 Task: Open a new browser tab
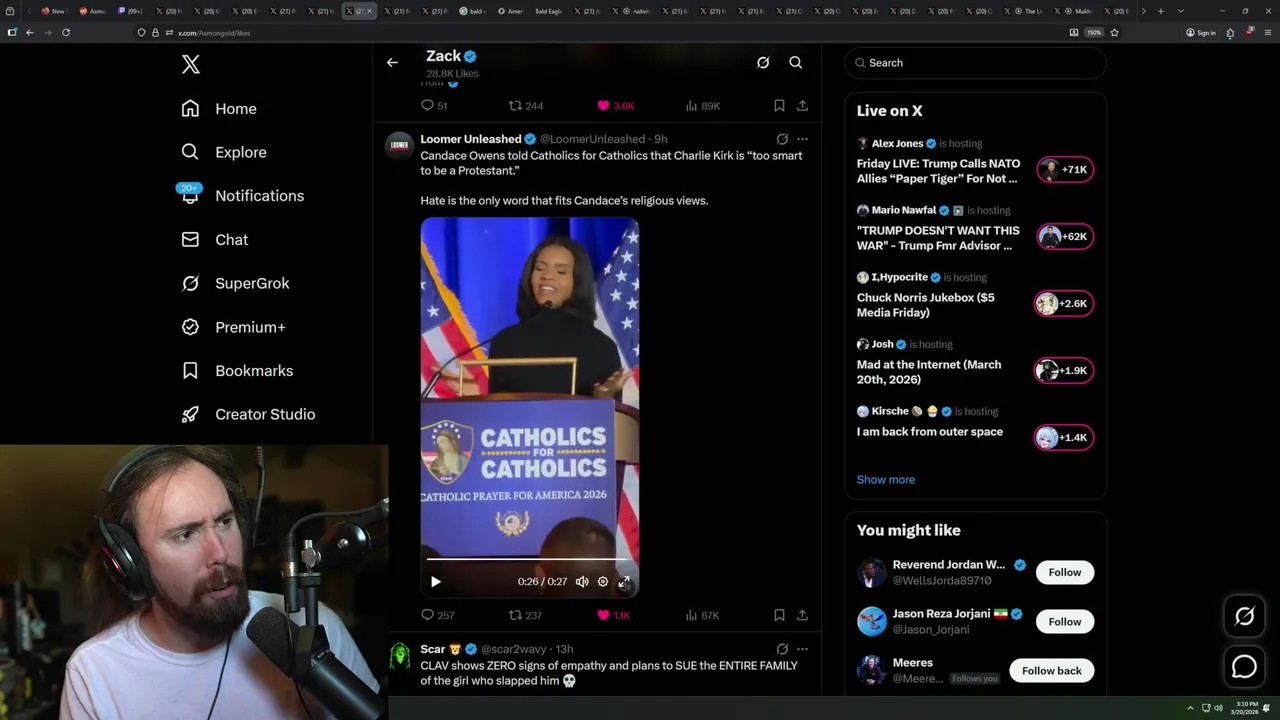pos(1160,11)
